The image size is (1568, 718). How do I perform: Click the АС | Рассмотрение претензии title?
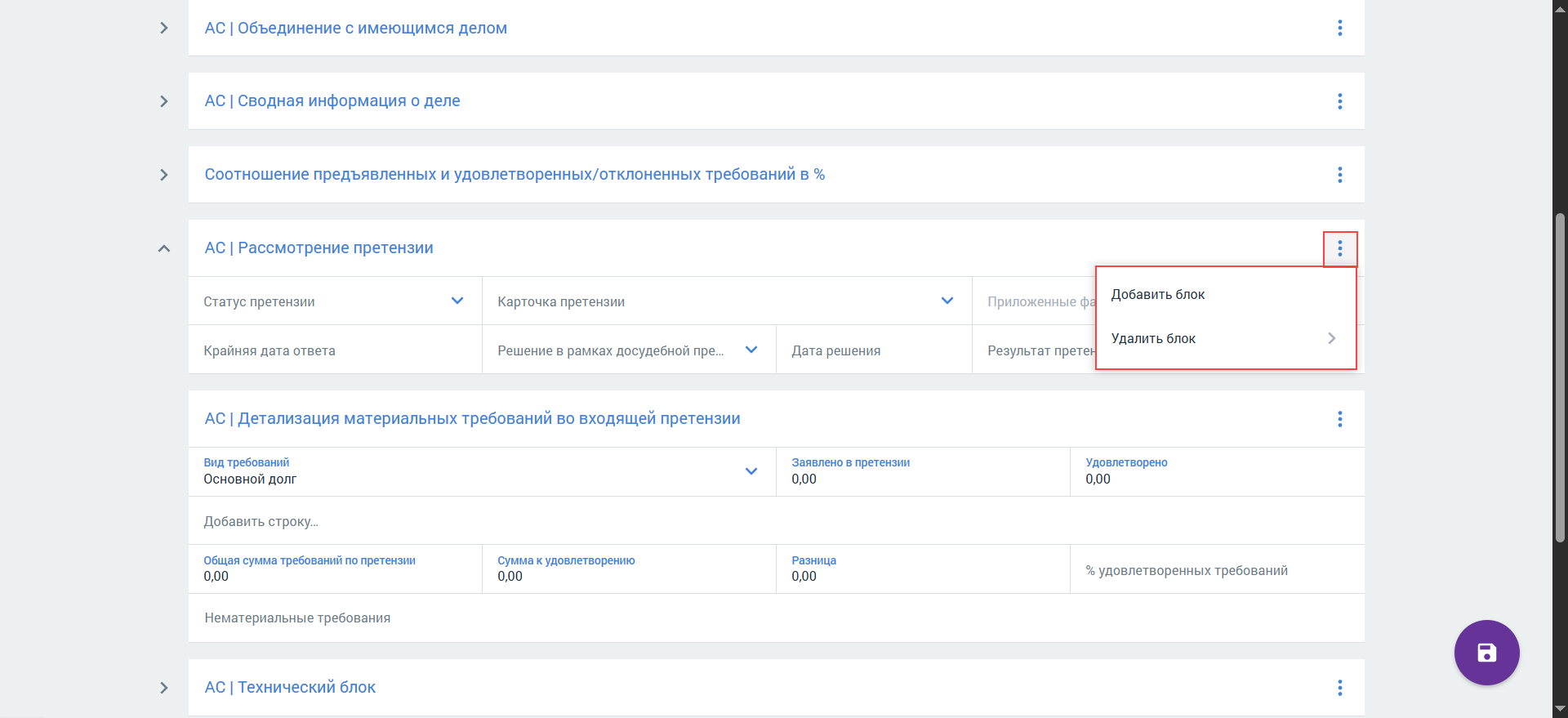[x=318, y=248]
